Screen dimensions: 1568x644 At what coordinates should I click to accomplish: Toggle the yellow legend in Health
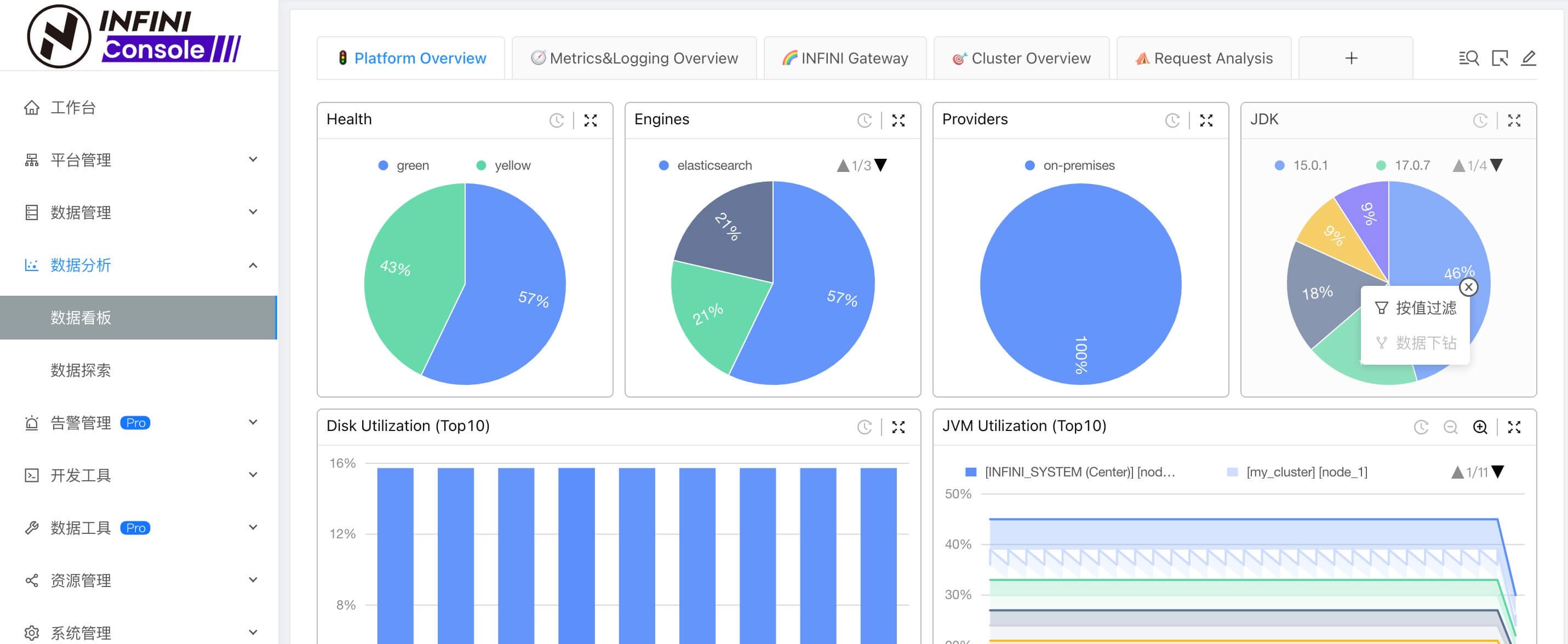pos(503,165)
